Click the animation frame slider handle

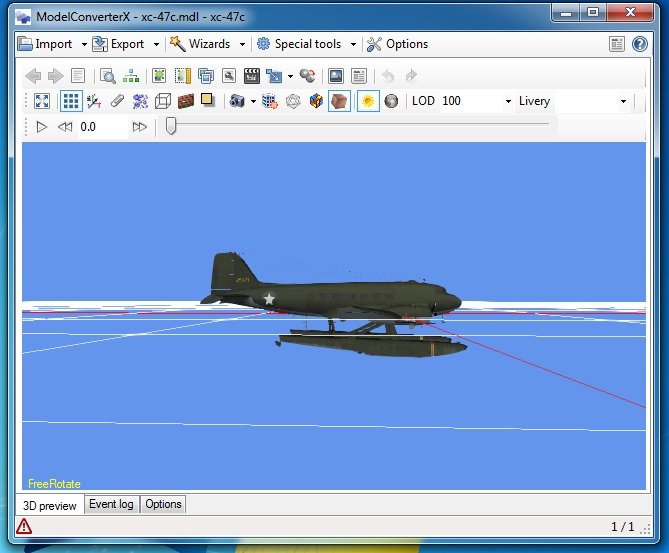(171, 126)
